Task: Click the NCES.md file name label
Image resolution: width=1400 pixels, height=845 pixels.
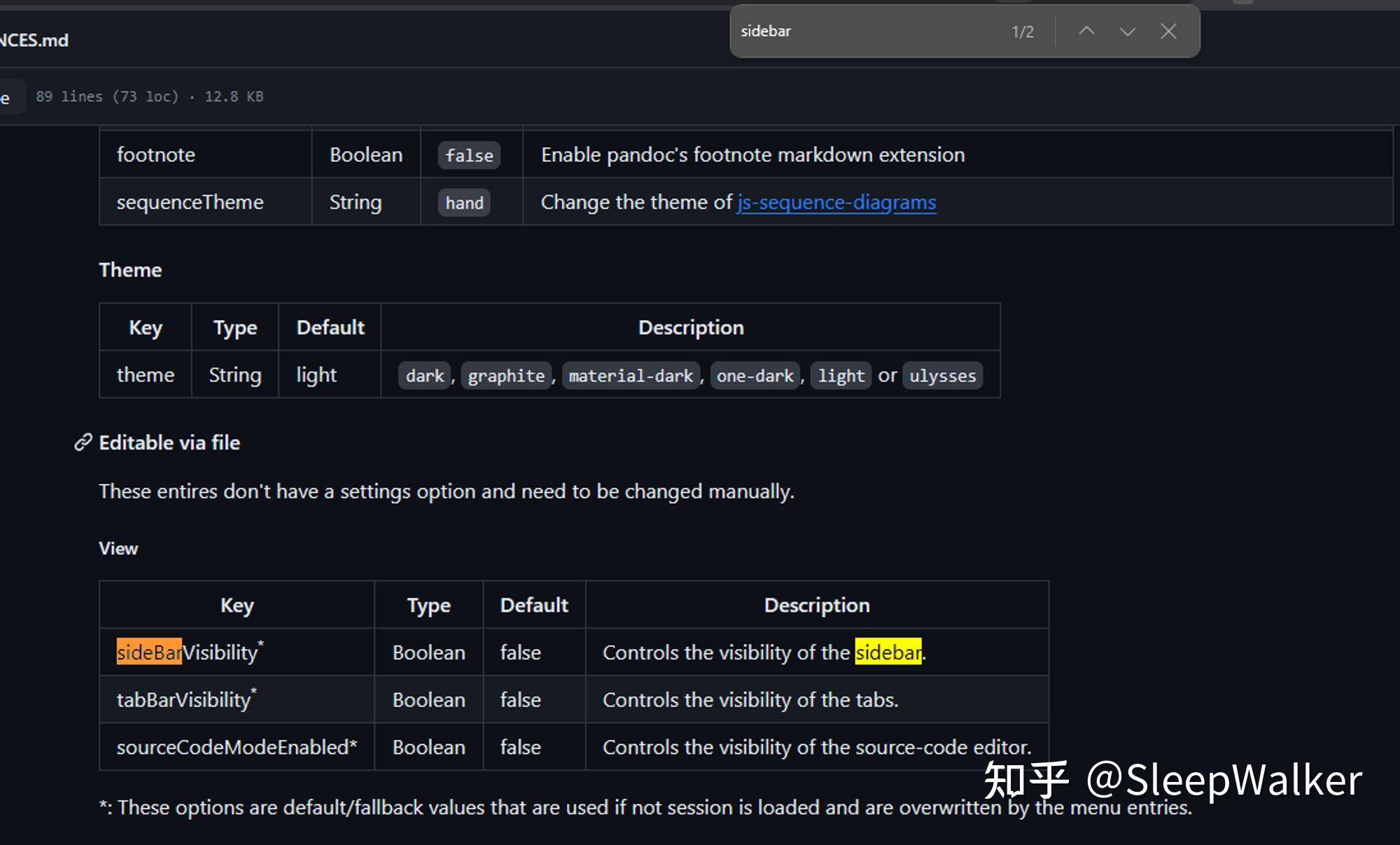Action: click(34, 40)
